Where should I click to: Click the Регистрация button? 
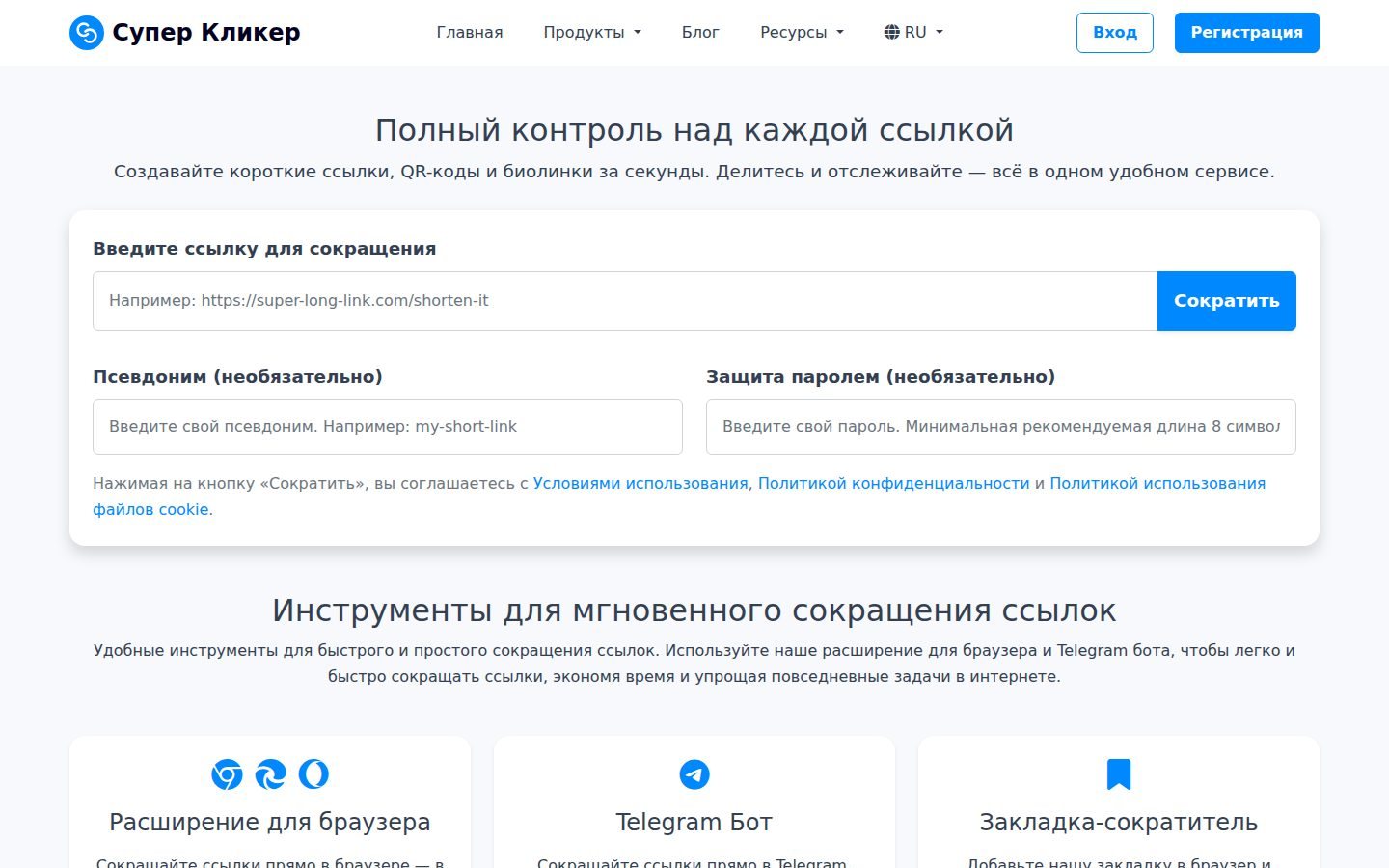[x=1247, y=33]
